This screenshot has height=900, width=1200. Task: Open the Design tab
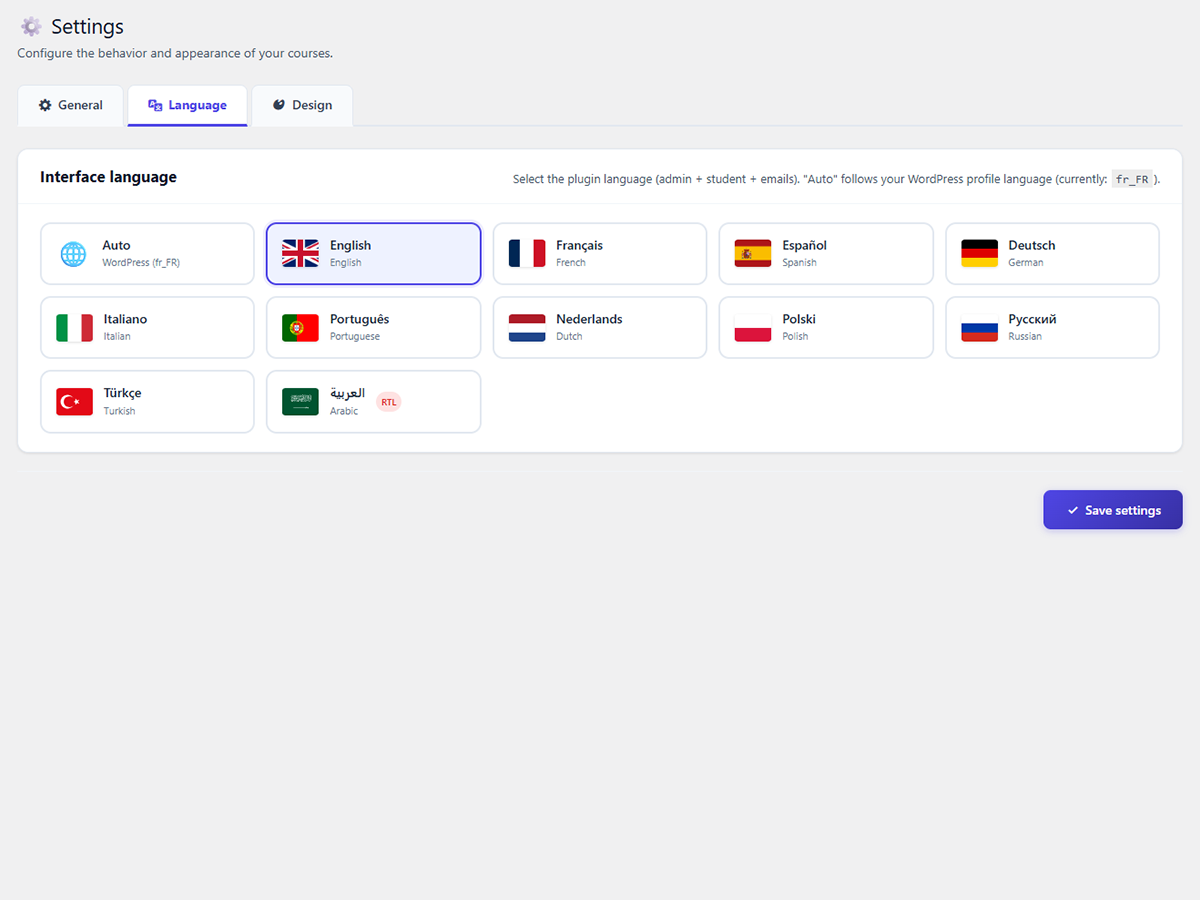(302, 105)
